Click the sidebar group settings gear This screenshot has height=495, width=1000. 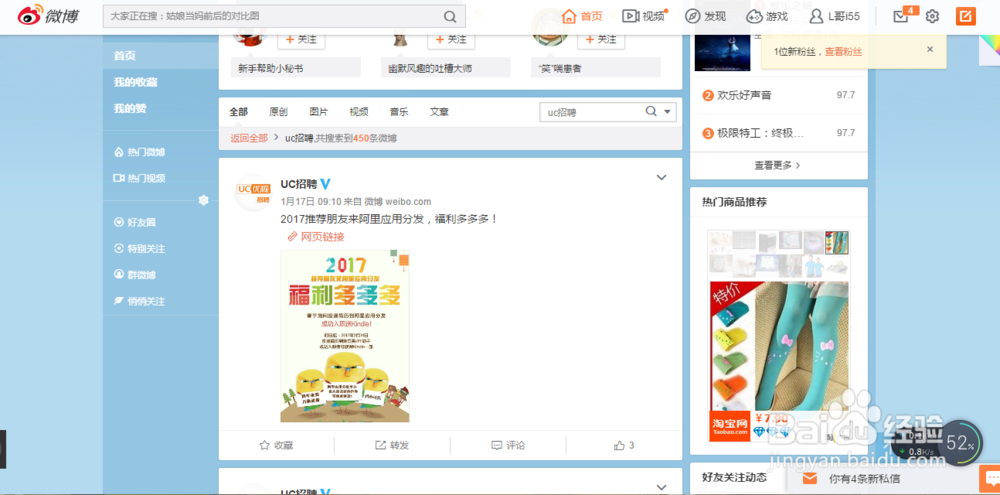click(203, 200)
